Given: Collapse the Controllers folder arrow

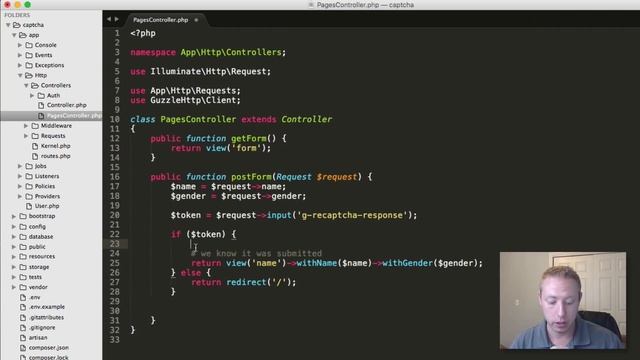Looking at the screenshot, I should [26, 85].
